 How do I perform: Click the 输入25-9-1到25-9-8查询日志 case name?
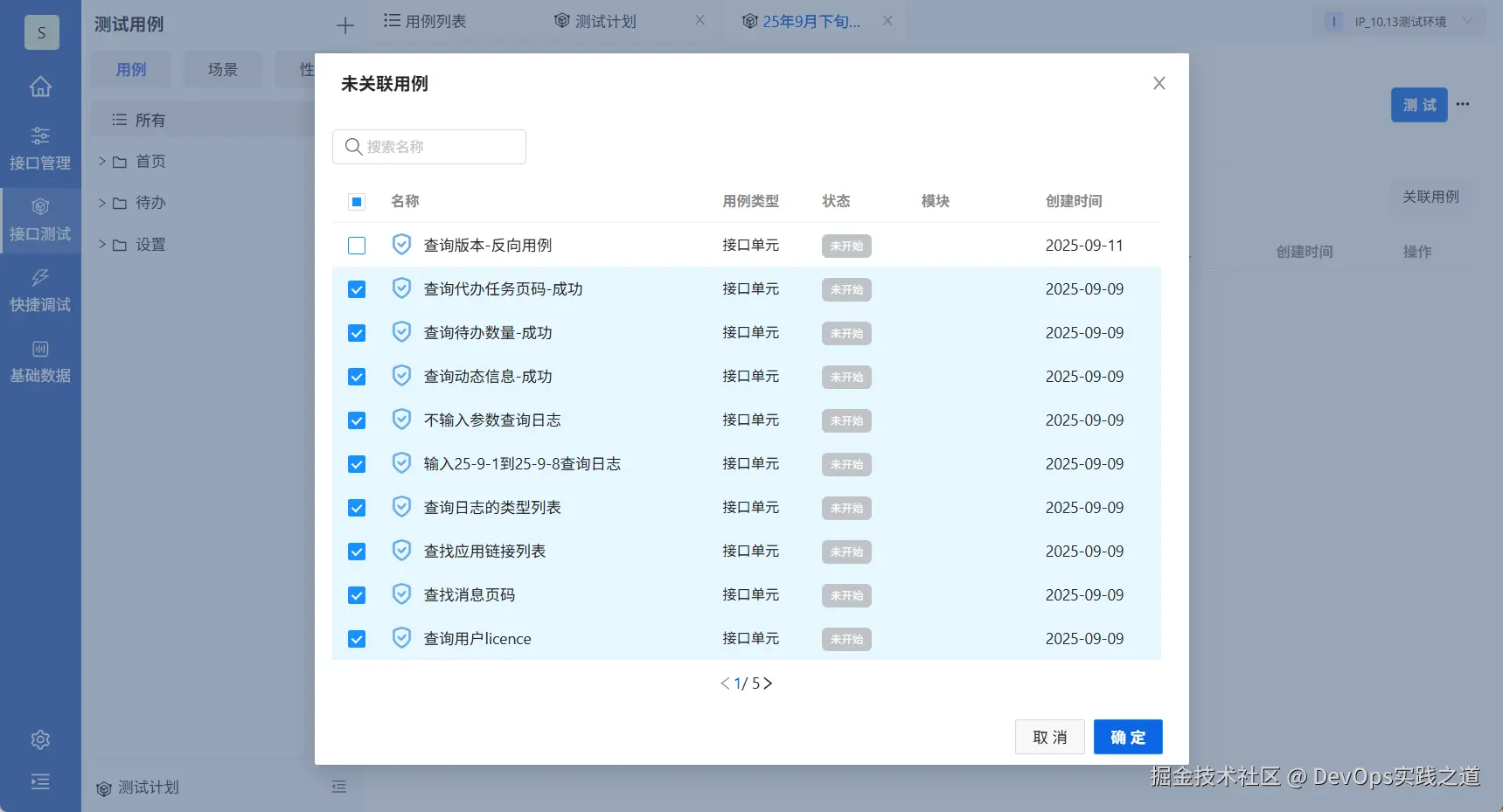click(x=522, y=464)
